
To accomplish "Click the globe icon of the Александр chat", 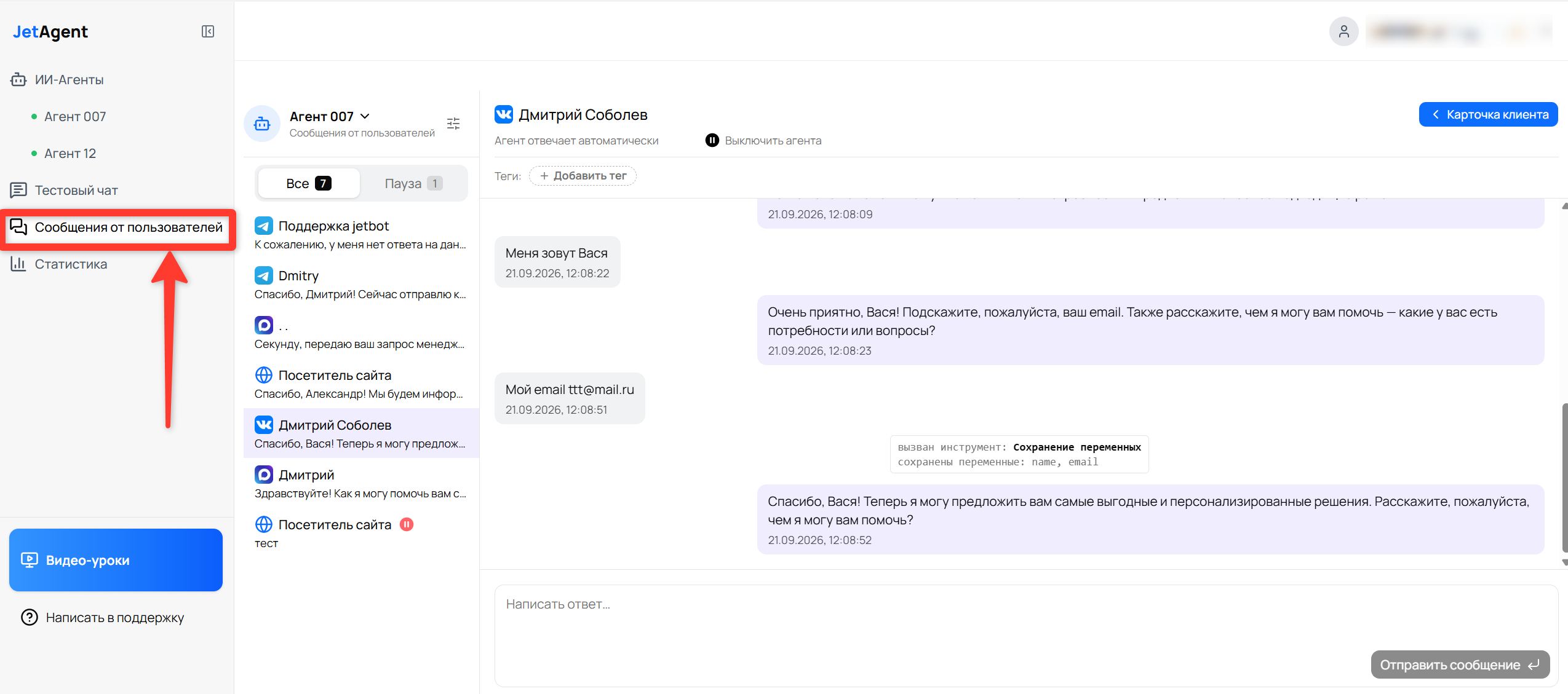I will [264, 375].
